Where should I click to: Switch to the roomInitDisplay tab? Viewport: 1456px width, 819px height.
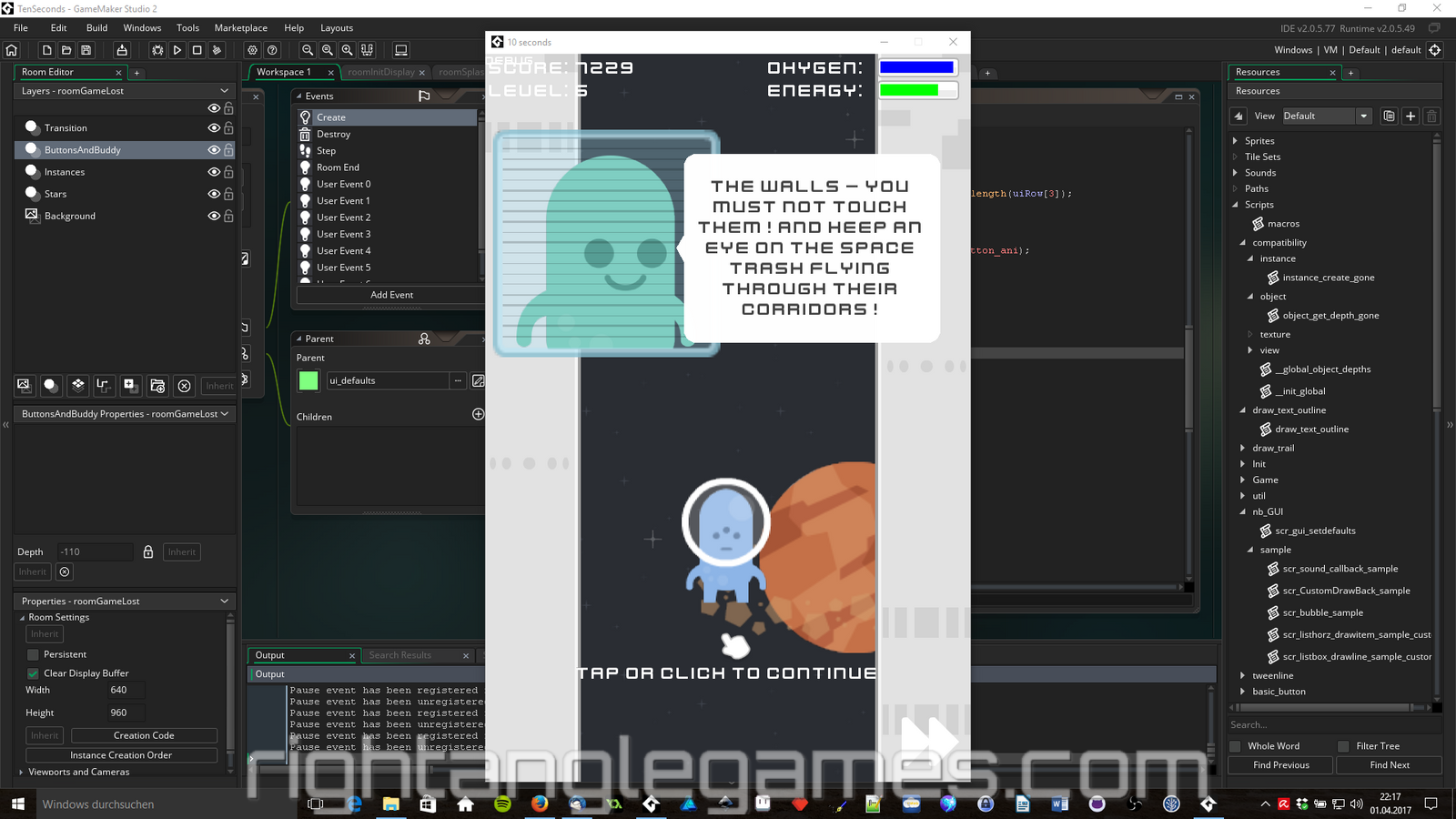coord(380,72)
